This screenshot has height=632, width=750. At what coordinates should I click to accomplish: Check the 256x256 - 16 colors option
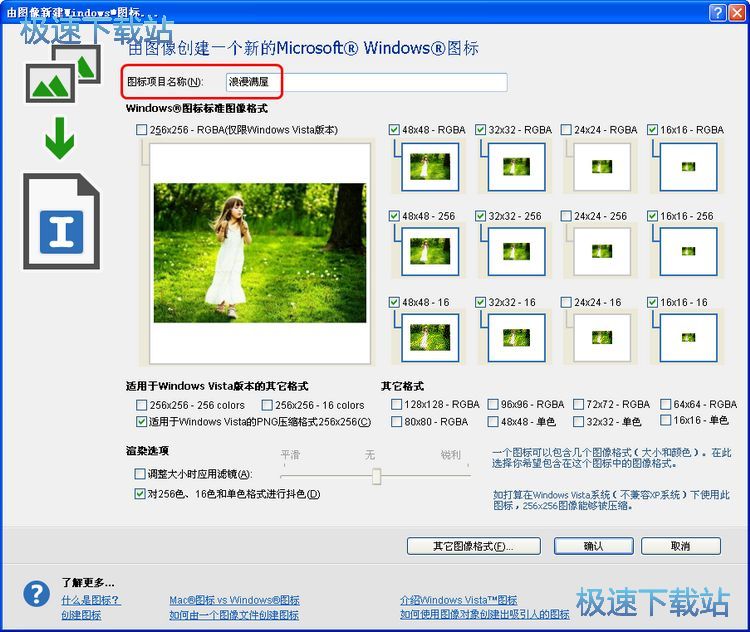coord(267,405)
